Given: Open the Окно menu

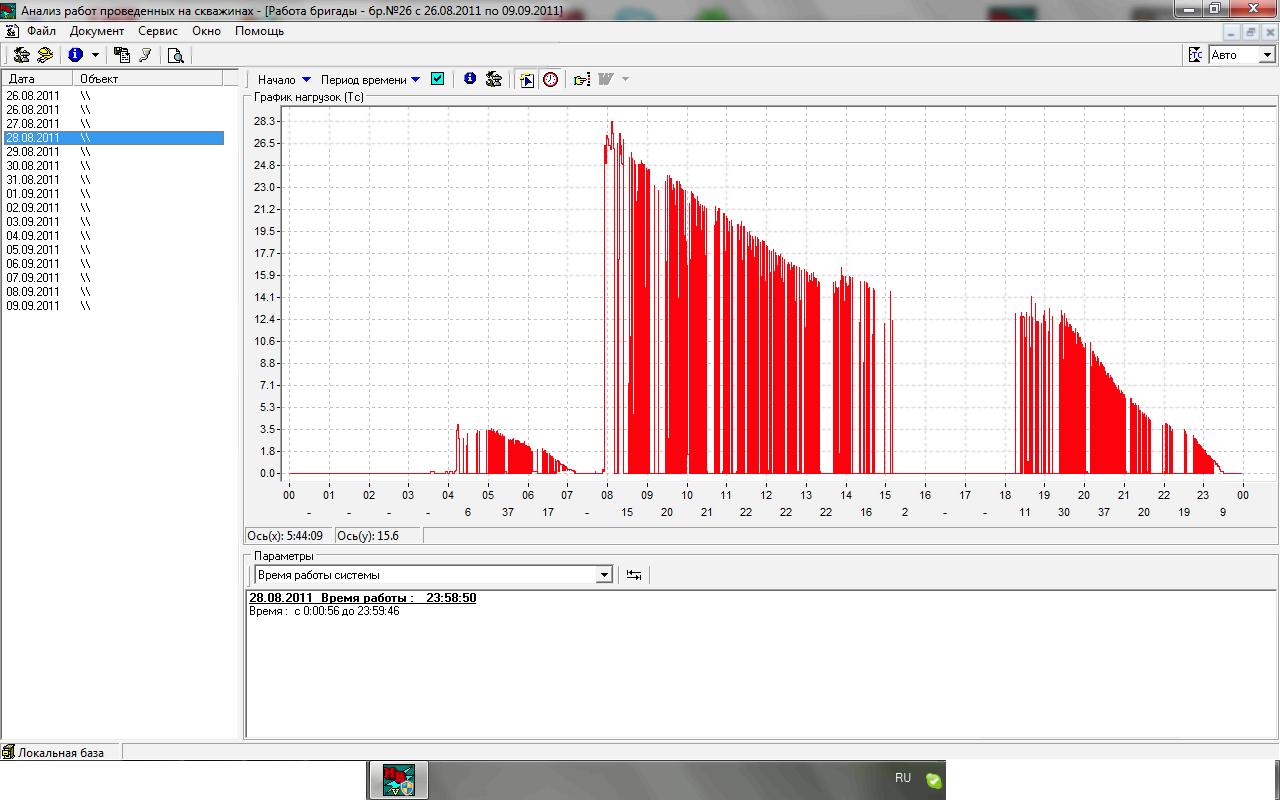Looking at the screenshot, I should pos(206,31).
